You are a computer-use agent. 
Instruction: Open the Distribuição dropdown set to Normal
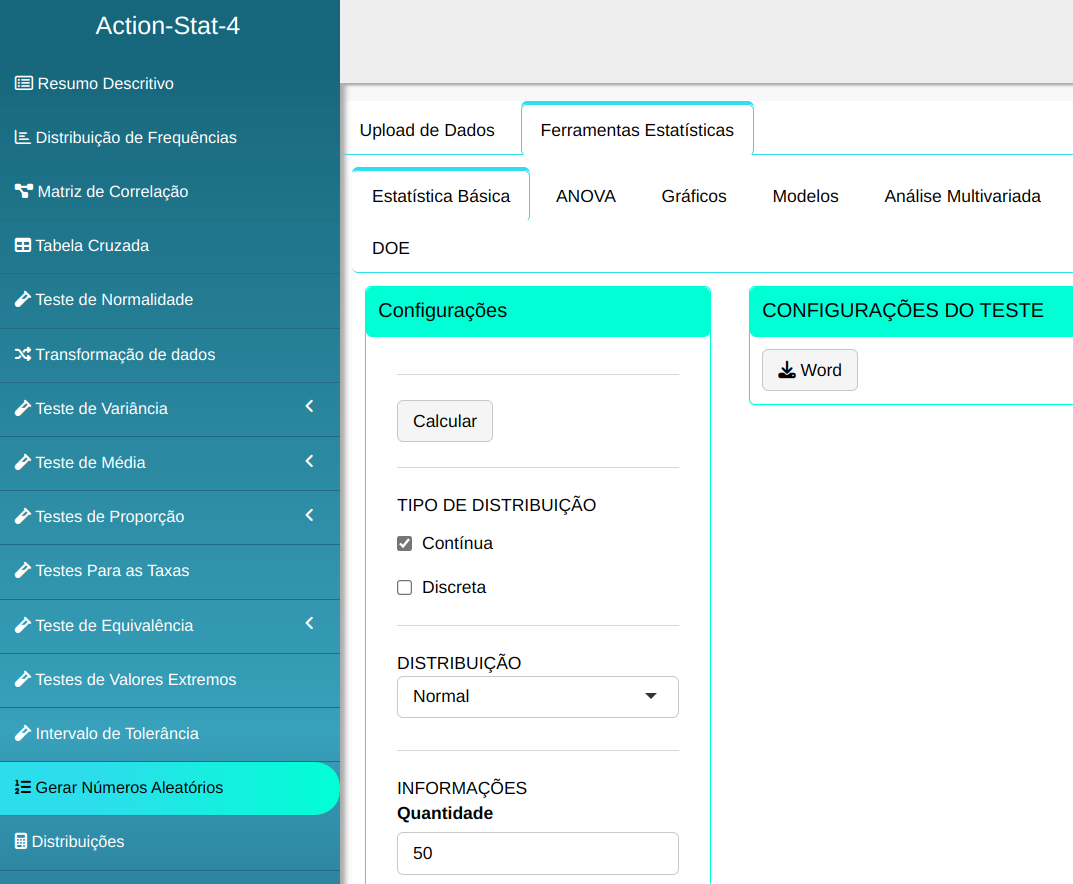[x=537, y=697]
